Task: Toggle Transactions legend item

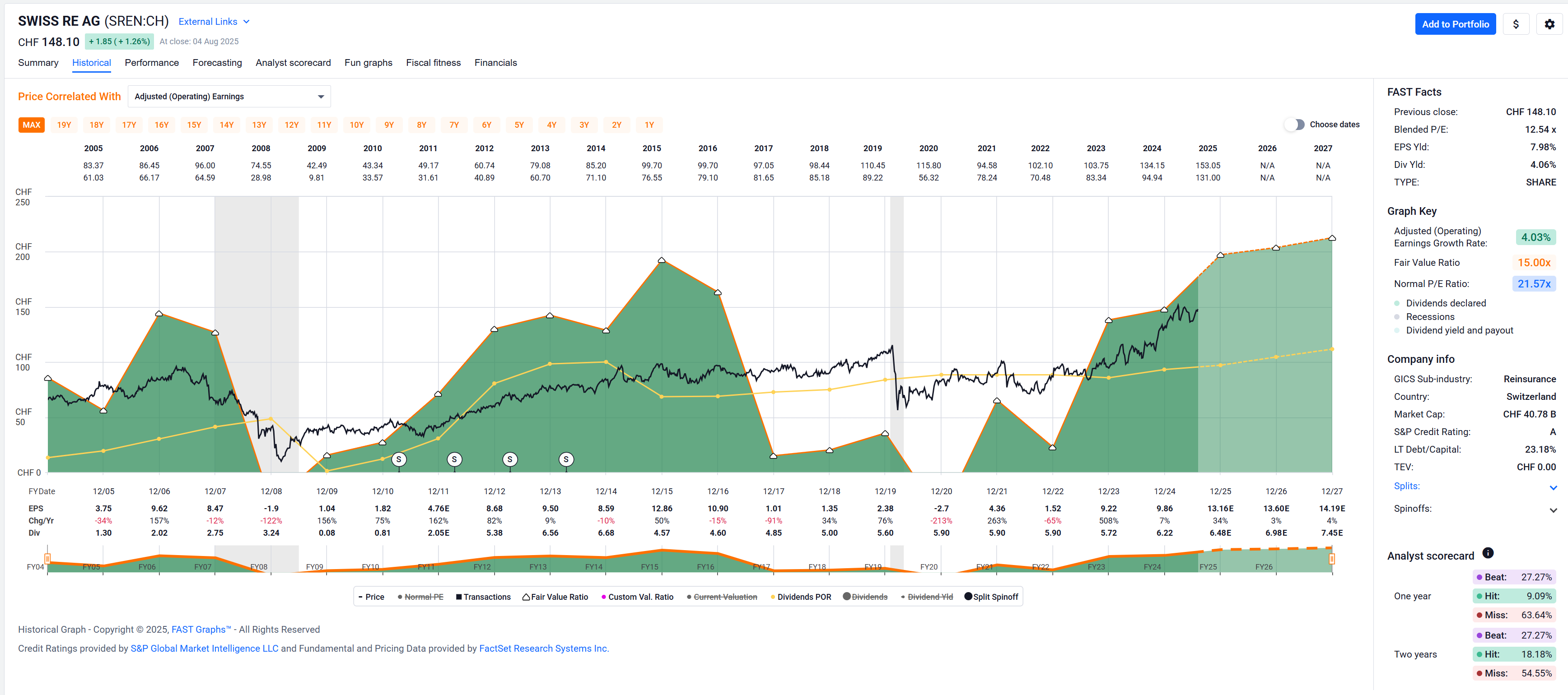Action: point(483,597)
